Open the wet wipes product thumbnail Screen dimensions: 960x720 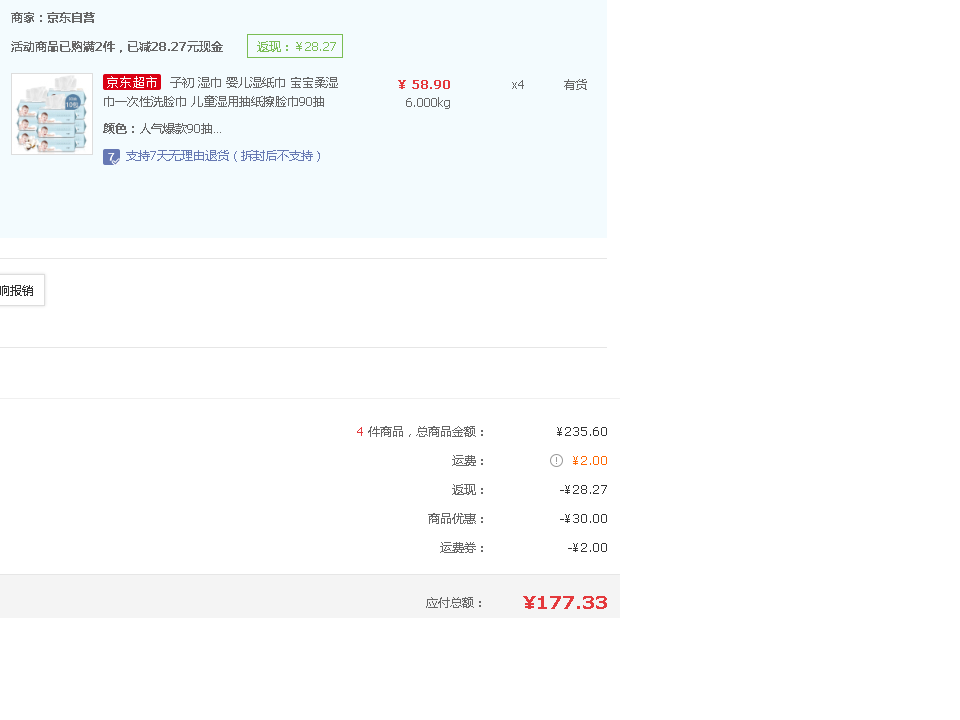pos(52,114)
